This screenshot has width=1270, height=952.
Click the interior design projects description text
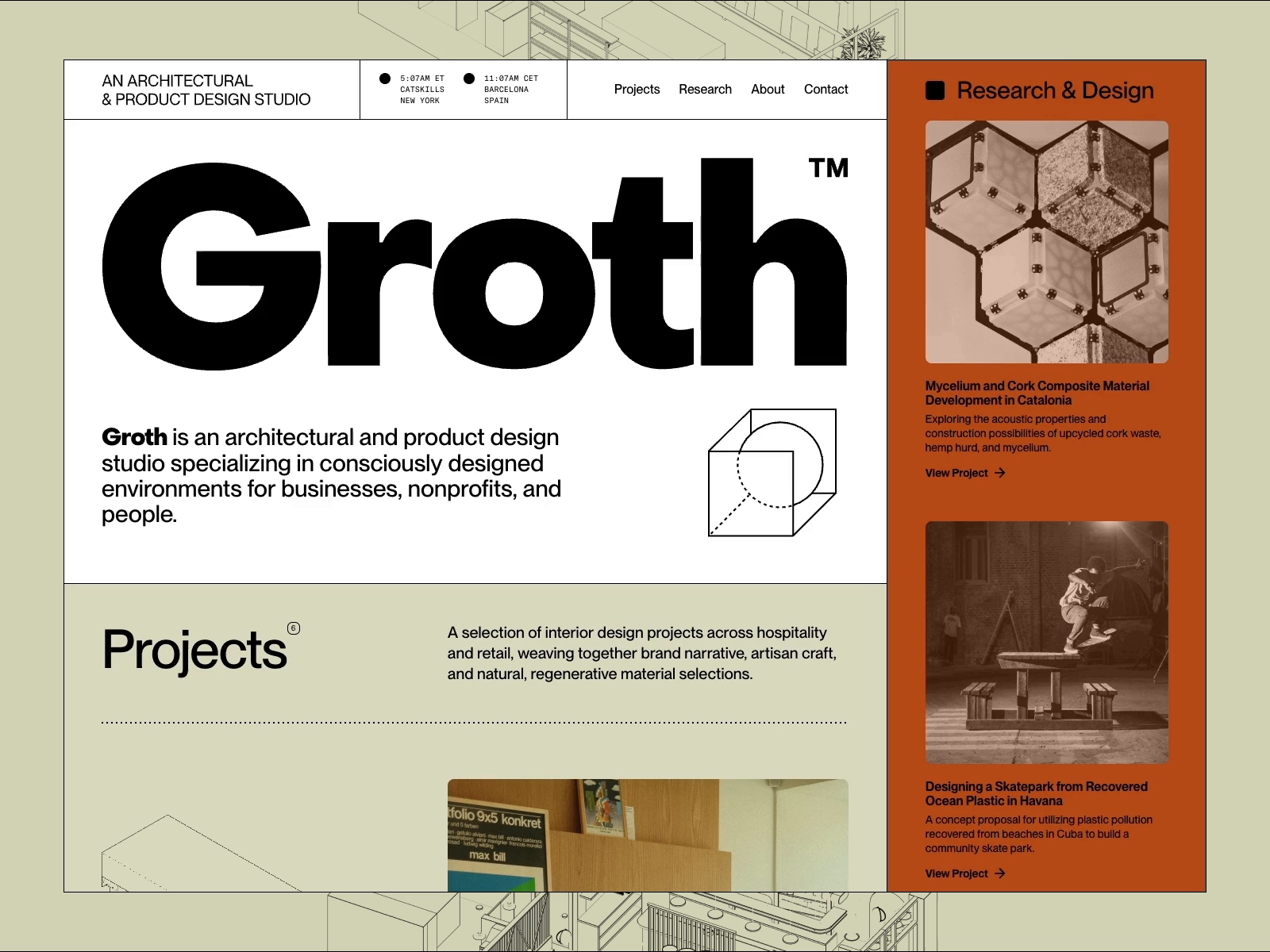(642, 653)
